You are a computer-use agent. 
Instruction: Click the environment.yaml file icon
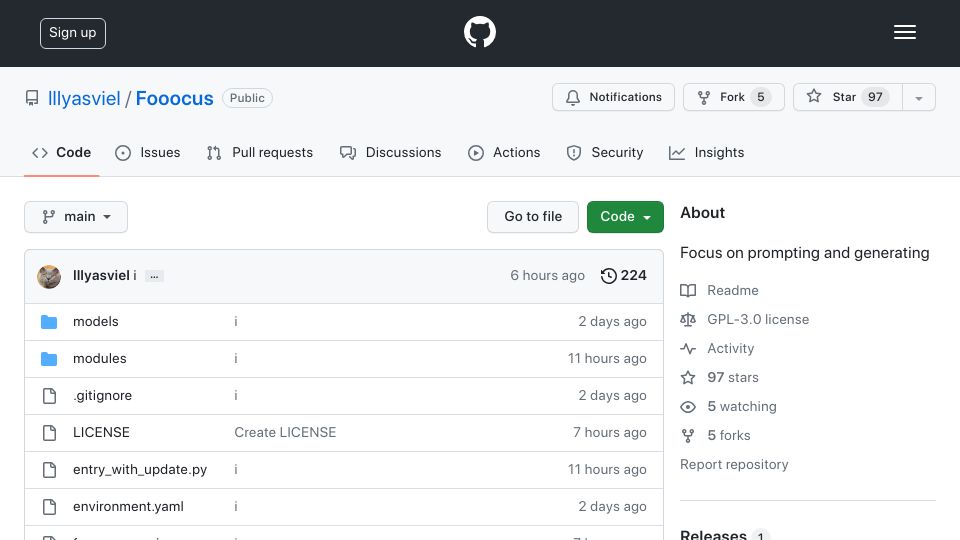point(50,507)
